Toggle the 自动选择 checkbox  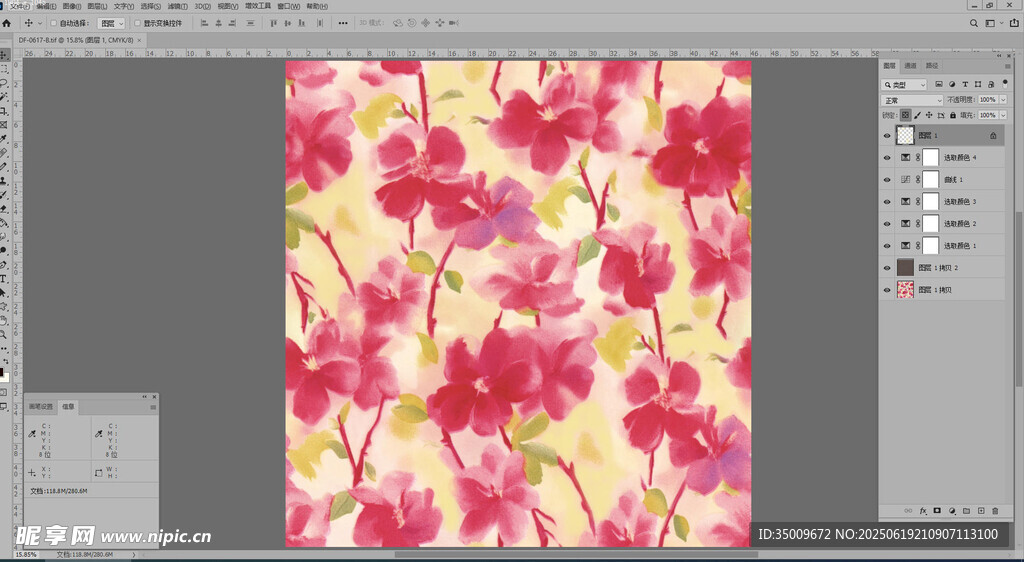pos(54,23)
